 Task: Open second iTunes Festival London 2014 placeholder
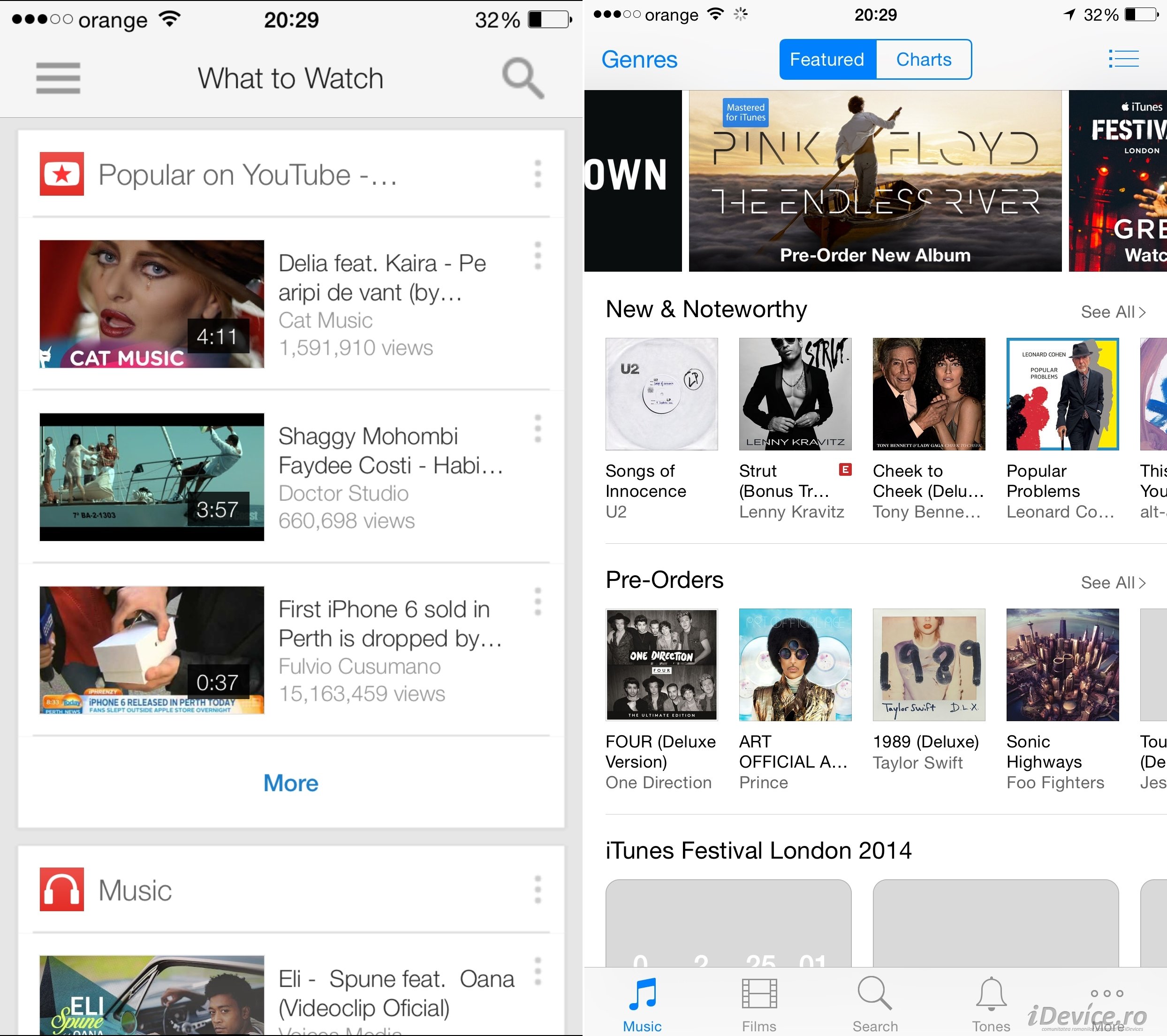click(996, 923)
